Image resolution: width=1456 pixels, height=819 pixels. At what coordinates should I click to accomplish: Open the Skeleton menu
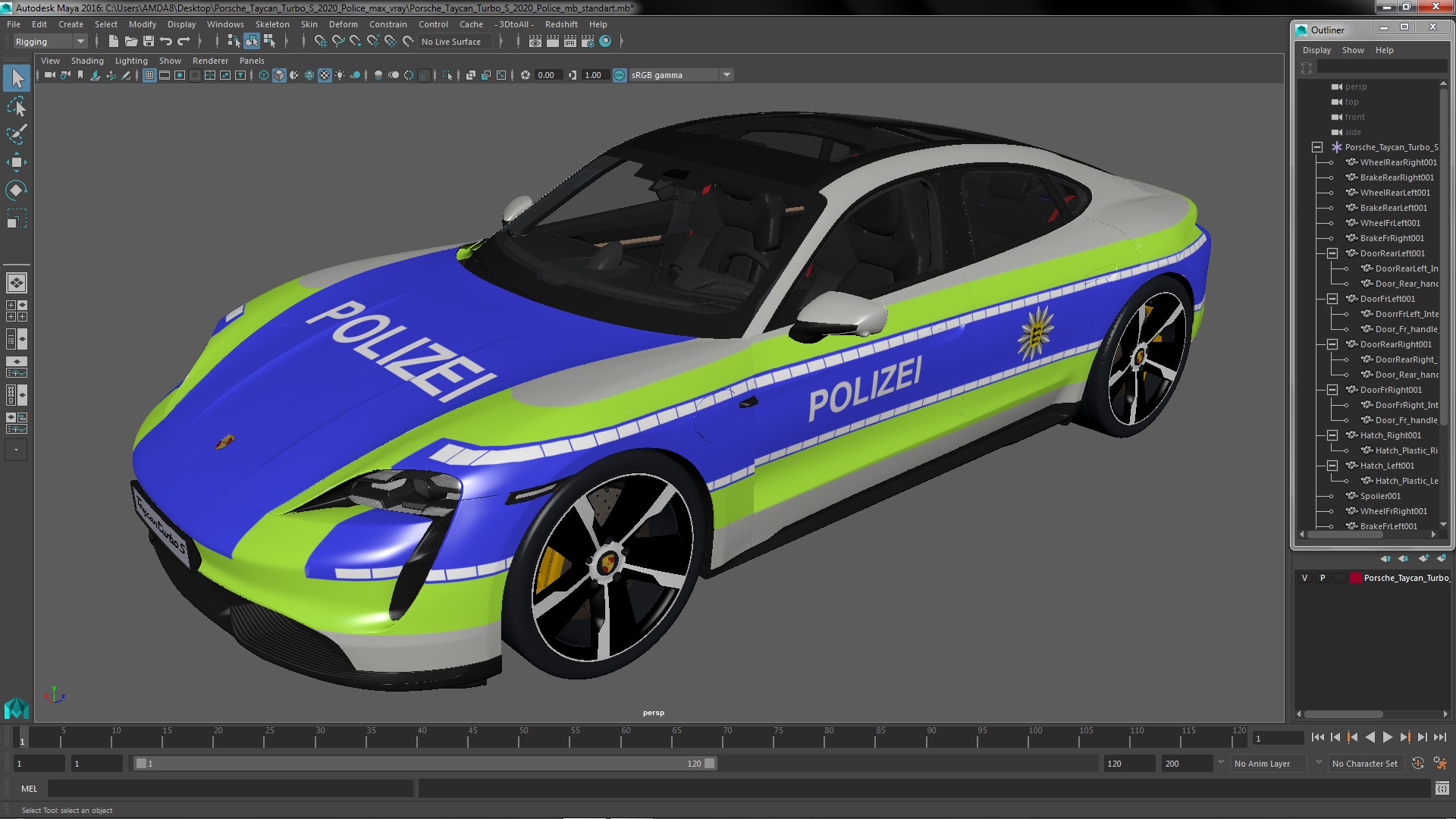(x=272, y=24)
